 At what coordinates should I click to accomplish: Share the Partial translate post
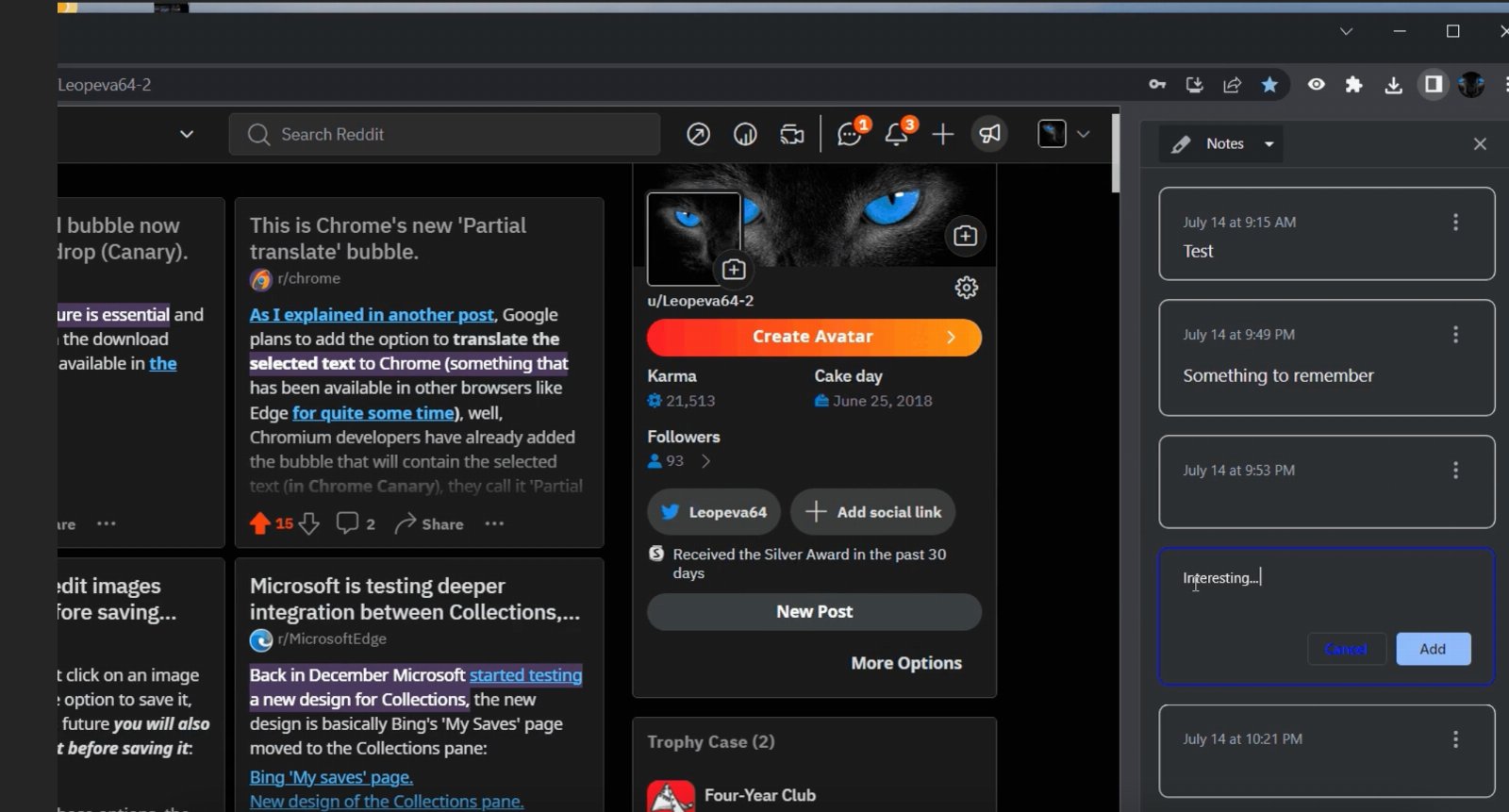(429, 523)
